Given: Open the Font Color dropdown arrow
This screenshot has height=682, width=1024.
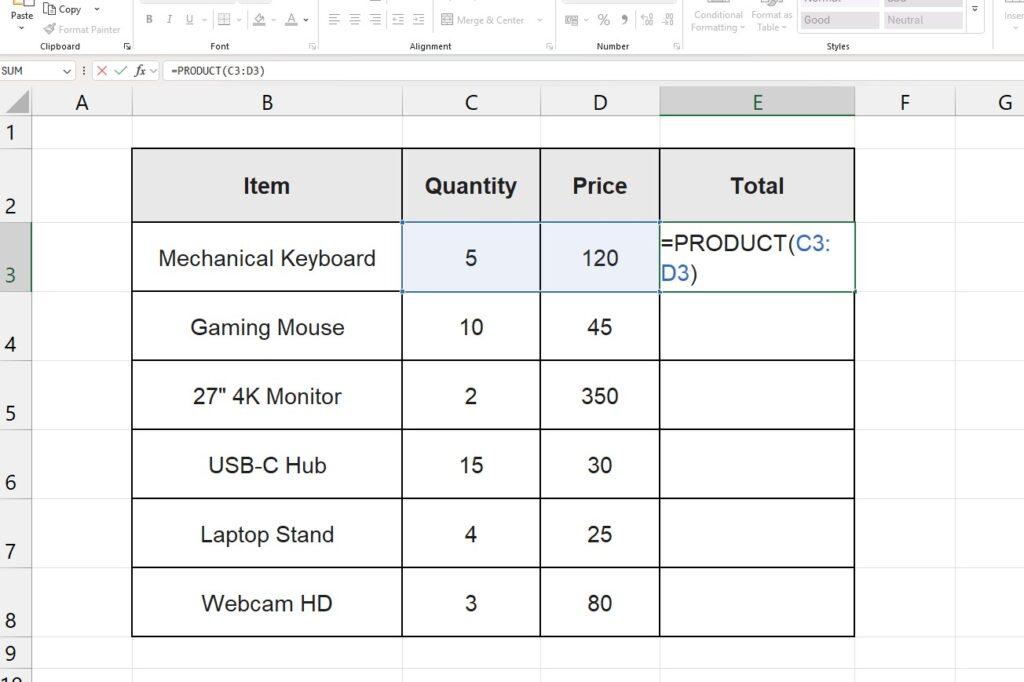Looking at the screenshot, I should (x=305, y=19).
